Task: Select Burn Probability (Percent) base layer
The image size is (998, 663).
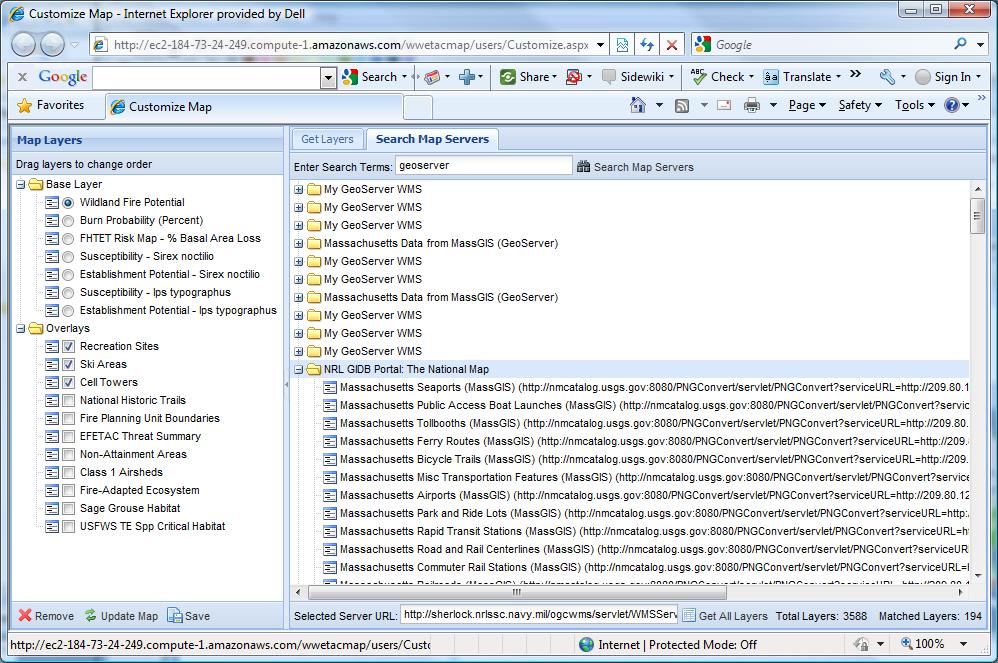Action: [x=68, y=221]
